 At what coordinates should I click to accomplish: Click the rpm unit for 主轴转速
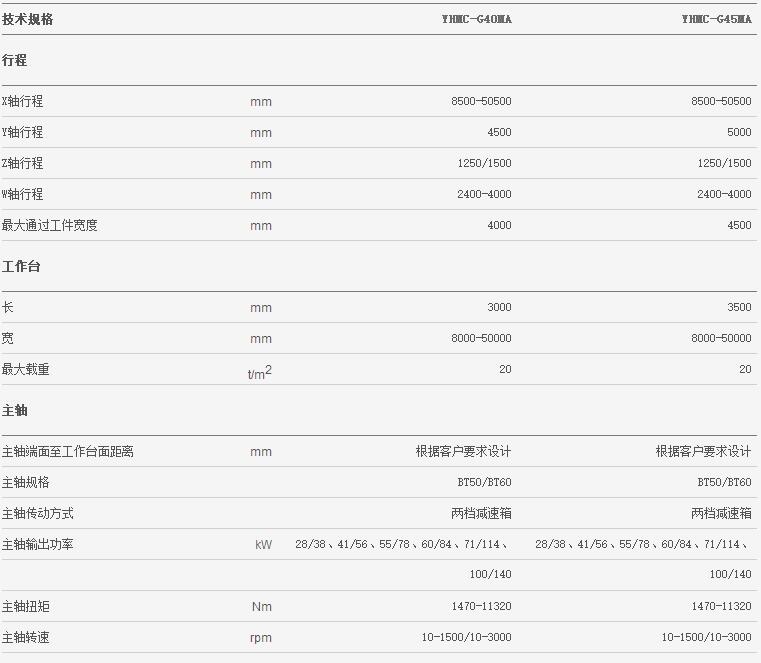[261, 638]
